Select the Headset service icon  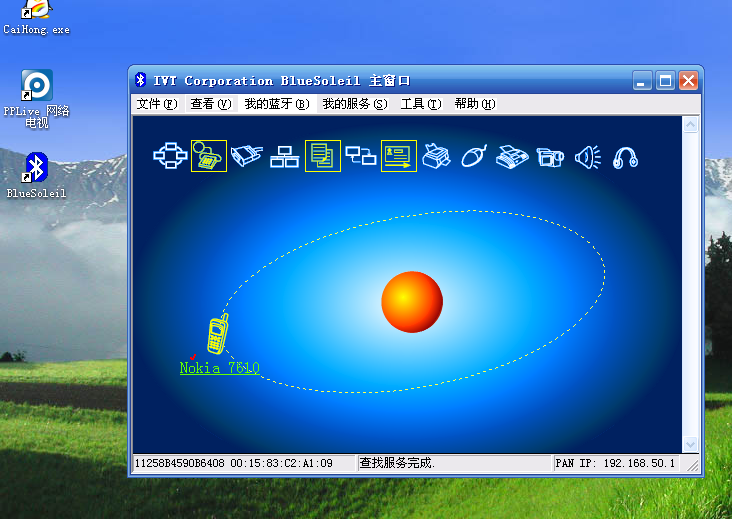pyautogui.click(x=626, y=157)
